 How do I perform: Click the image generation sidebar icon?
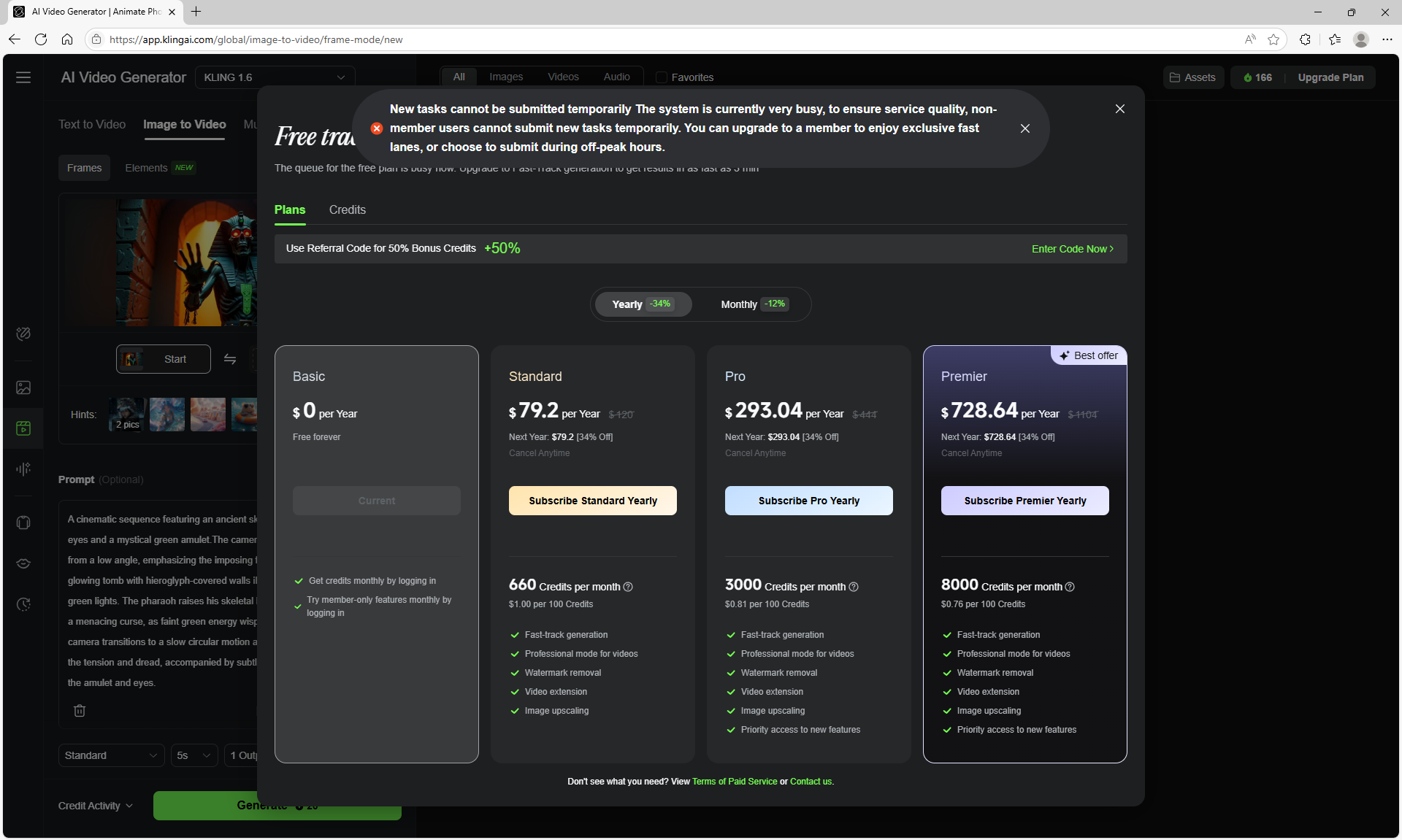coord(23,388)
